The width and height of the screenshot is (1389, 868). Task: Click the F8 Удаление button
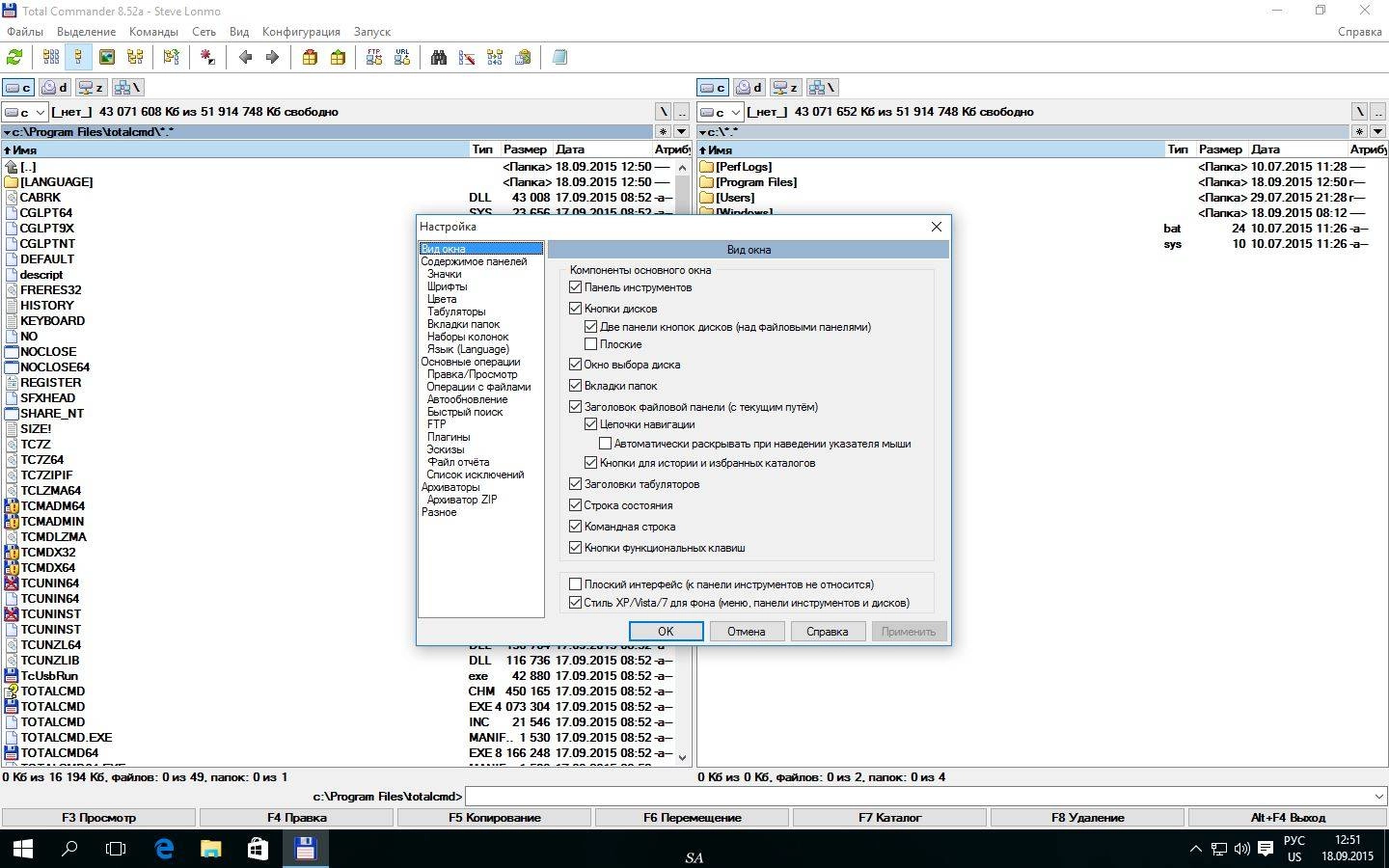[x=1088, y=818]
